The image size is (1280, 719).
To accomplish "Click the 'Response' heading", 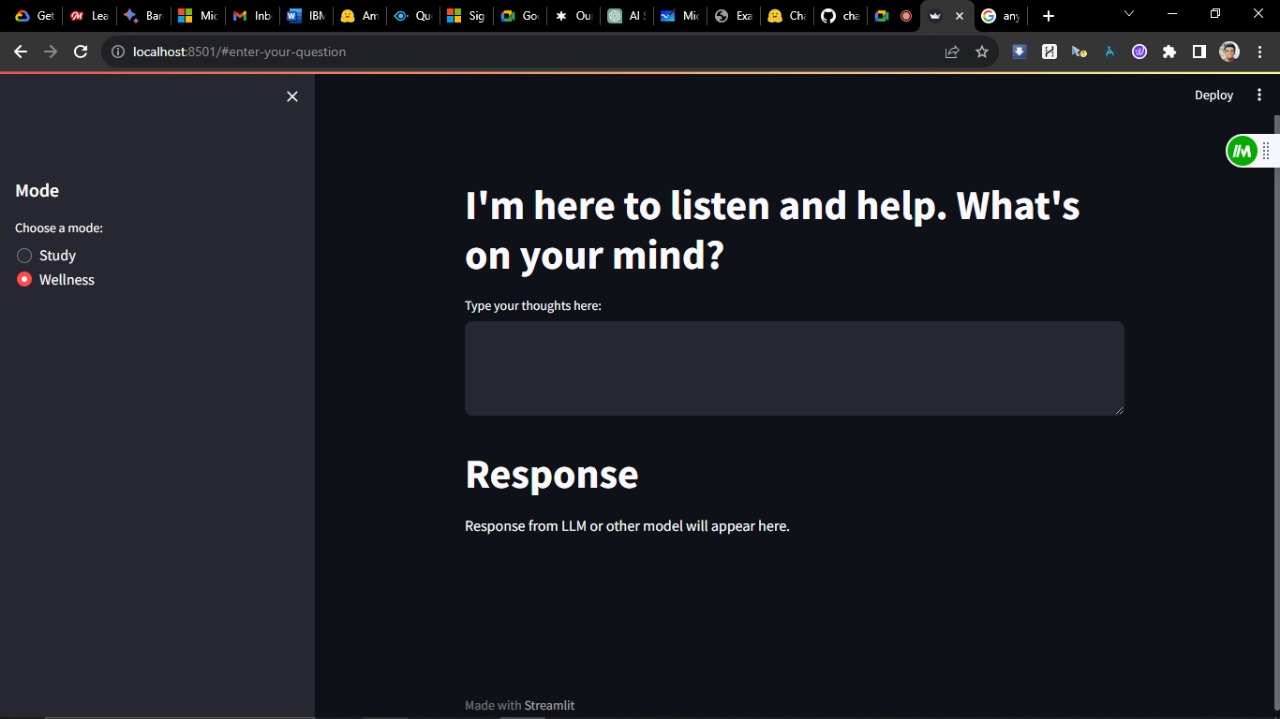I will [x=551, y=474].
